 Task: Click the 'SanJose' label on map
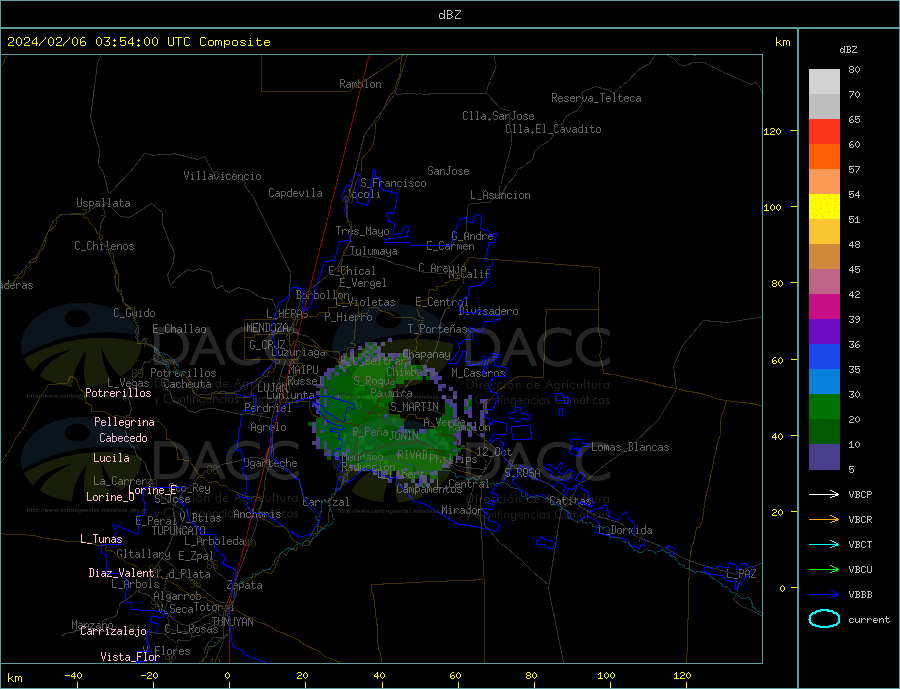click(448, 171)
